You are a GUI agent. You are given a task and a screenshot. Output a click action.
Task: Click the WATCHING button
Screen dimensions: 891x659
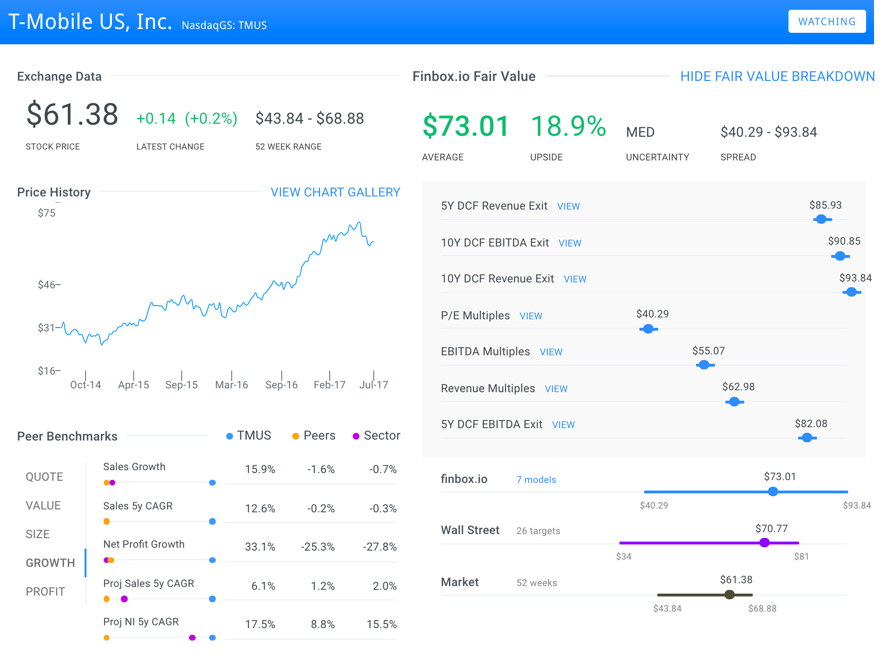[x=827, y=22]
